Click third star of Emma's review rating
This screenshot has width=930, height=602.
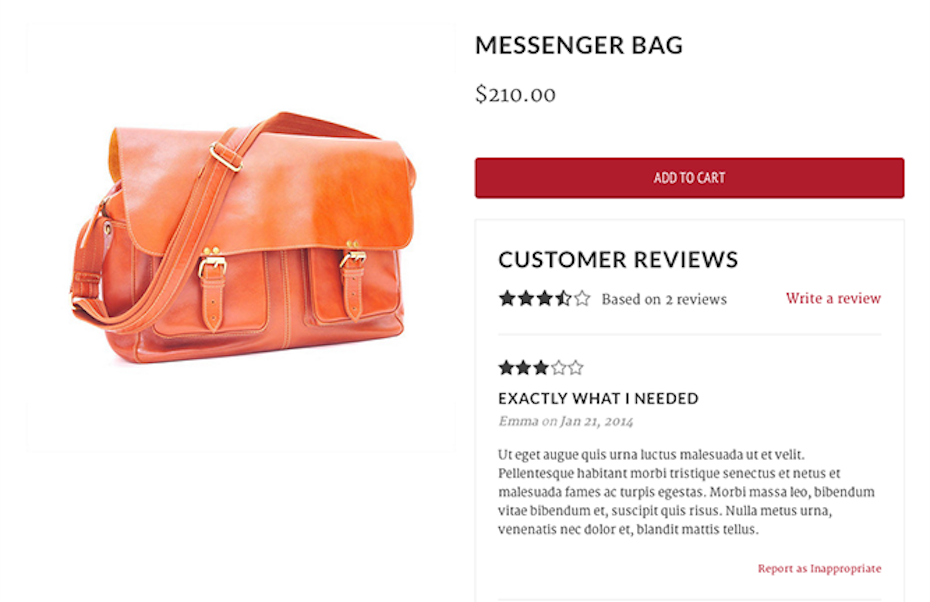click(x=540, y=368)
